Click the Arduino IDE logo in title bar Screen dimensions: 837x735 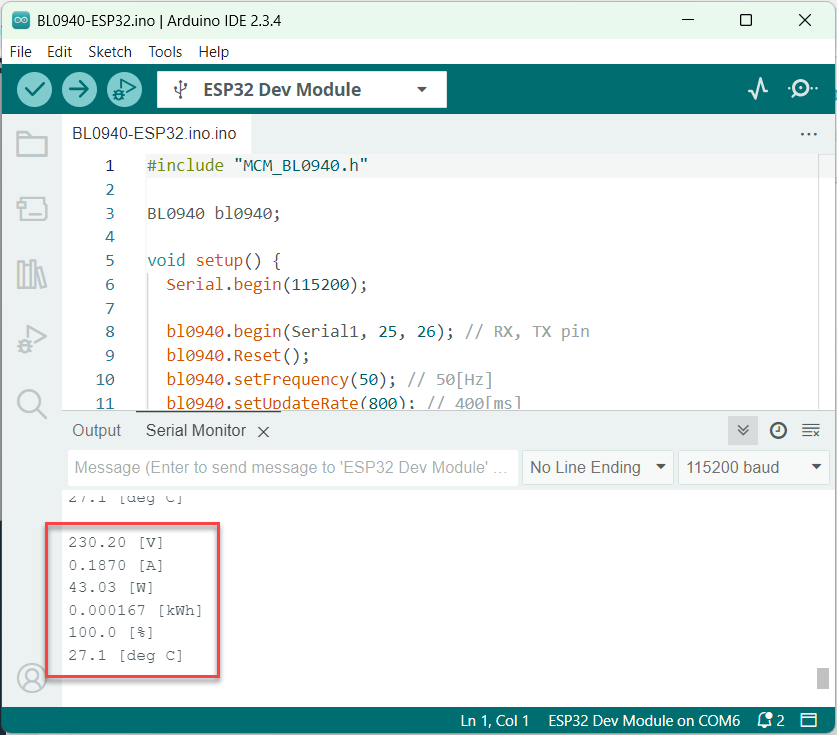21,20
